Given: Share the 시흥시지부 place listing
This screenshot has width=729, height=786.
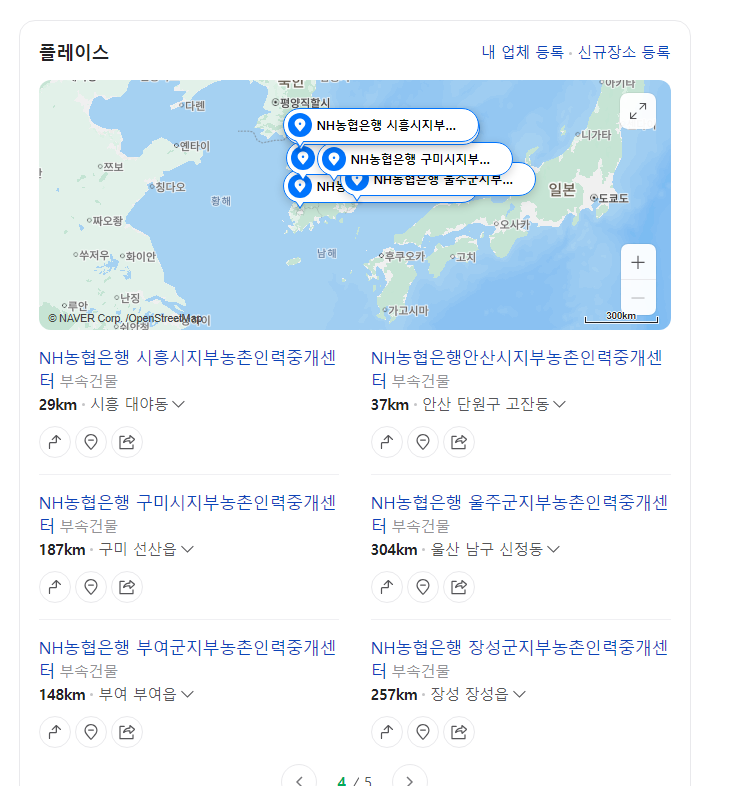Looking at the screenshot, I should click(x=127, y=442).
